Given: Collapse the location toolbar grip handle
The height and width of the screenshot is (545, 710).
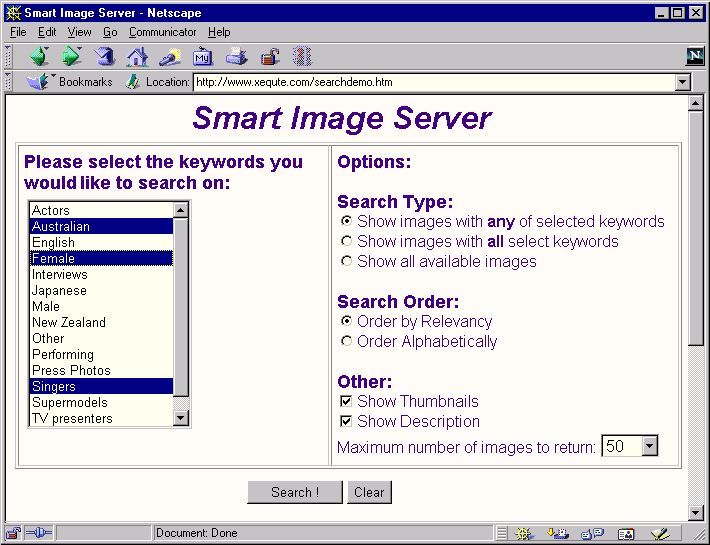Looking at the screenshot, I should pos(8,82).
